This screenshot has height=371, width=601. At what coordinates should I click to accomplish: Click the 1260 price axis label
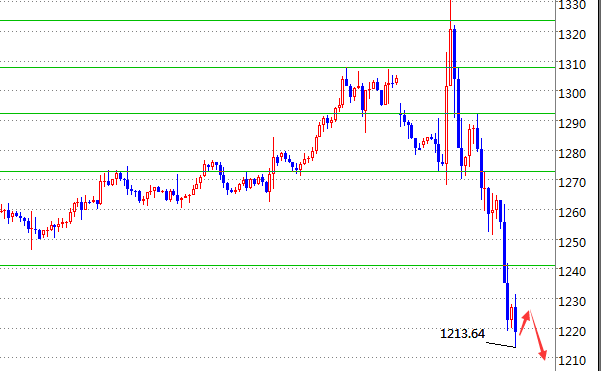(x=572, y=212)
